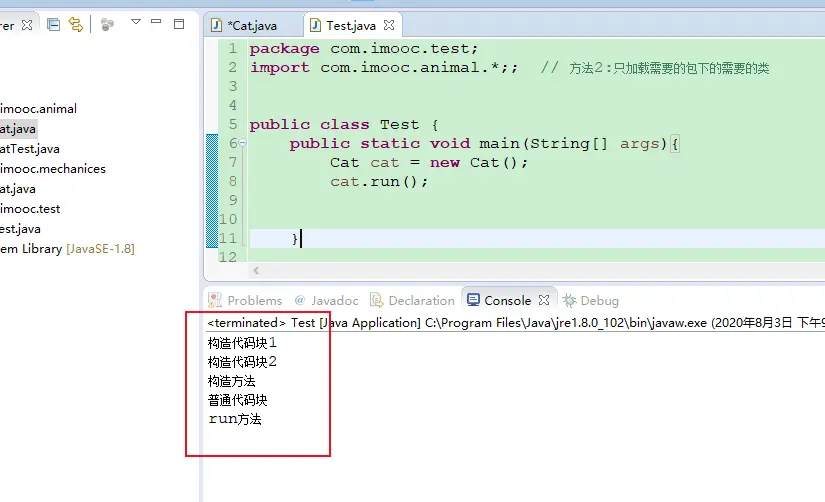Viewport: 825px width, 502px height.
Task: Click the Problems tab icon
Action: (215, 300)
